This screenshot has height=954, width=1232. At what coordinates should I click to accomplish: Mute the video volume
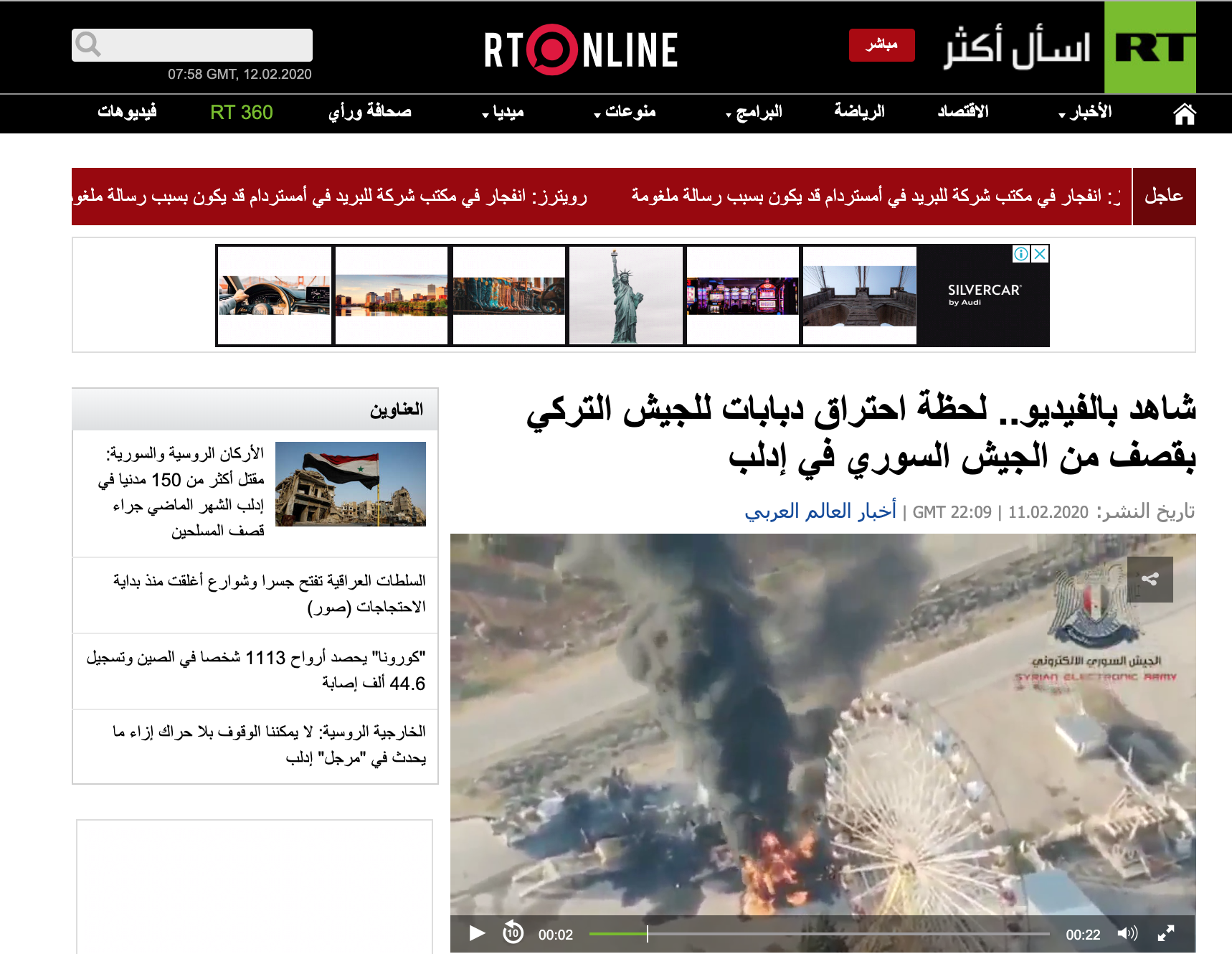[1127, 933]
